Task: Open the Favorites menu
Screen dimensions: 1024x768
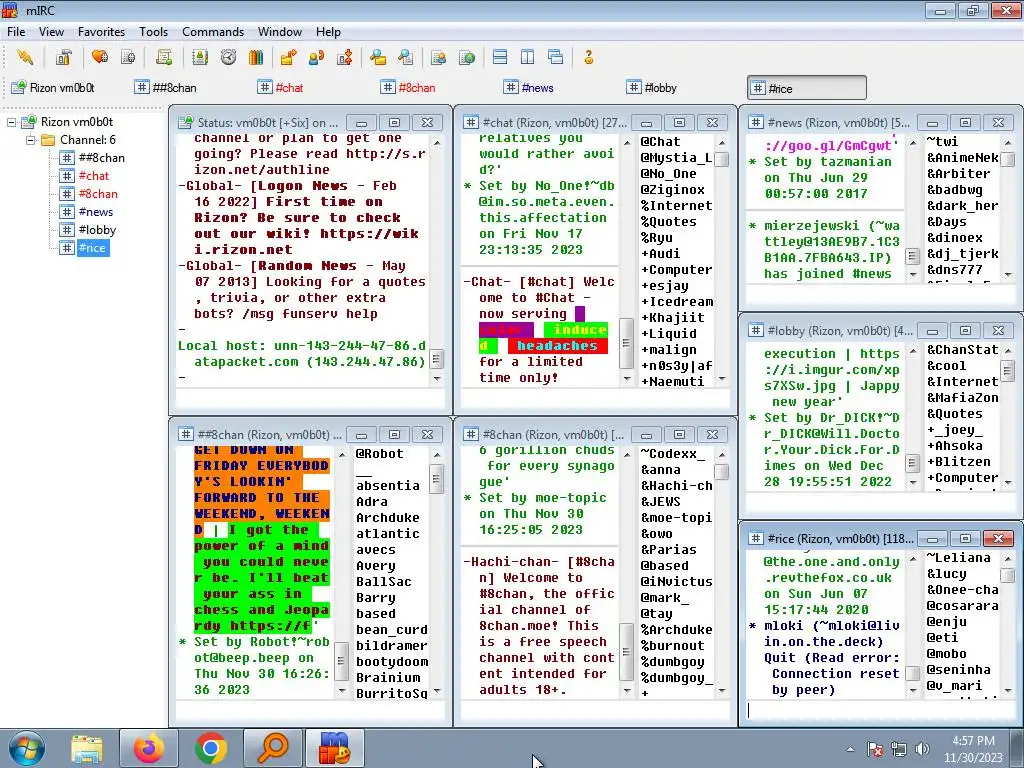Action: pyautogui.click(x=101, y=32)
